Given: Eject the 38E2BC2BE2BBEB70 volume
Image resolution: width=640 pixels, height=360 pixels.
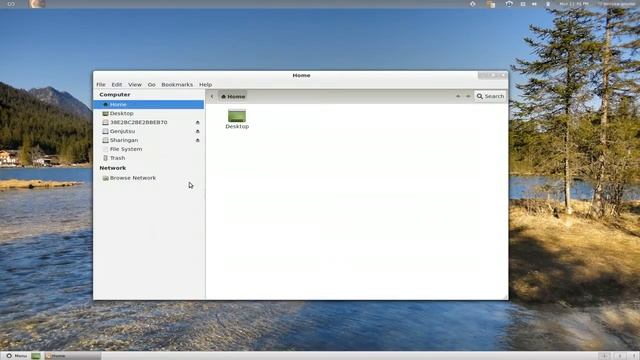Looking at the screenshot, I should click(198, 122).
